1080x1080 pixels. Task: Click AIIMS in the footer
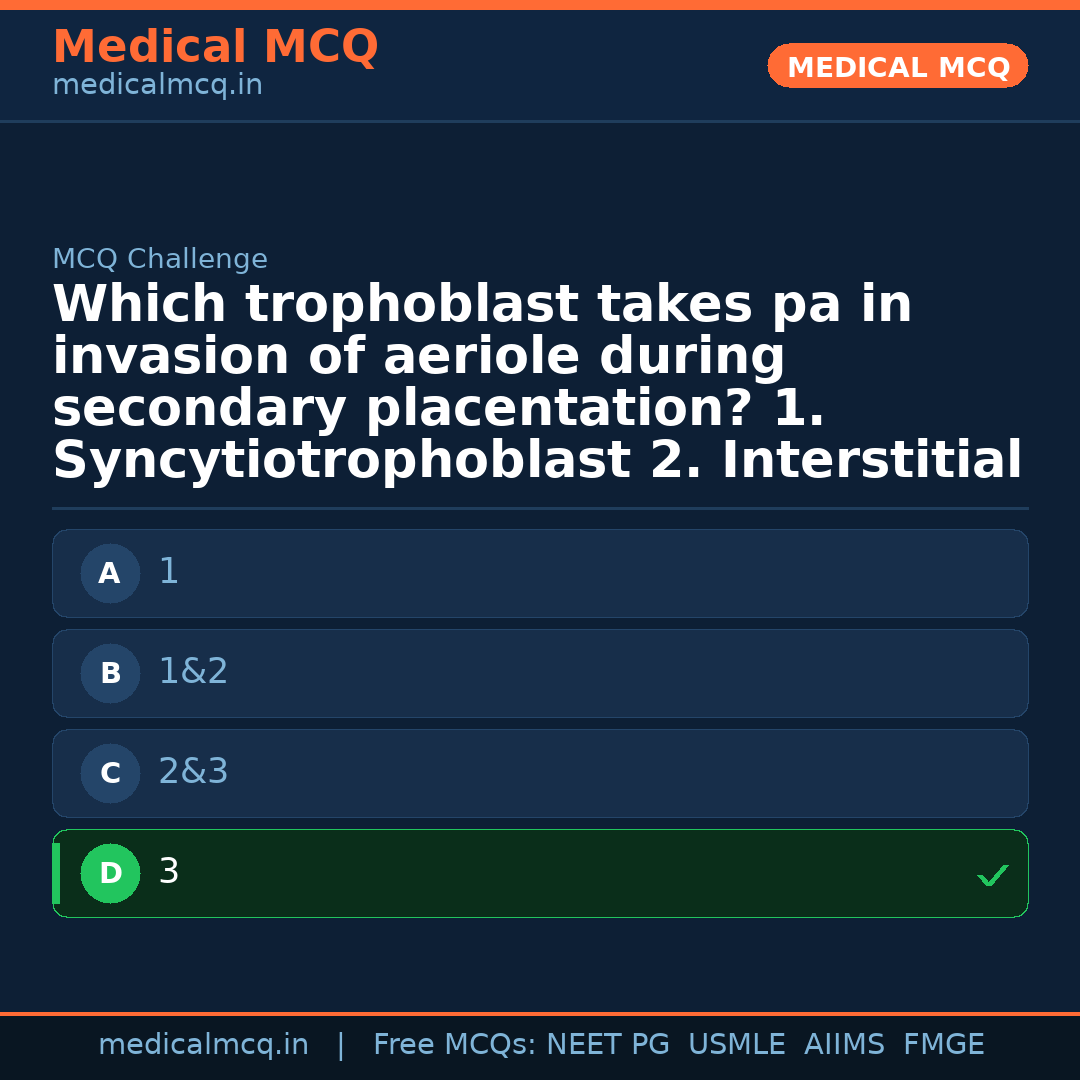pos(844,1045)
